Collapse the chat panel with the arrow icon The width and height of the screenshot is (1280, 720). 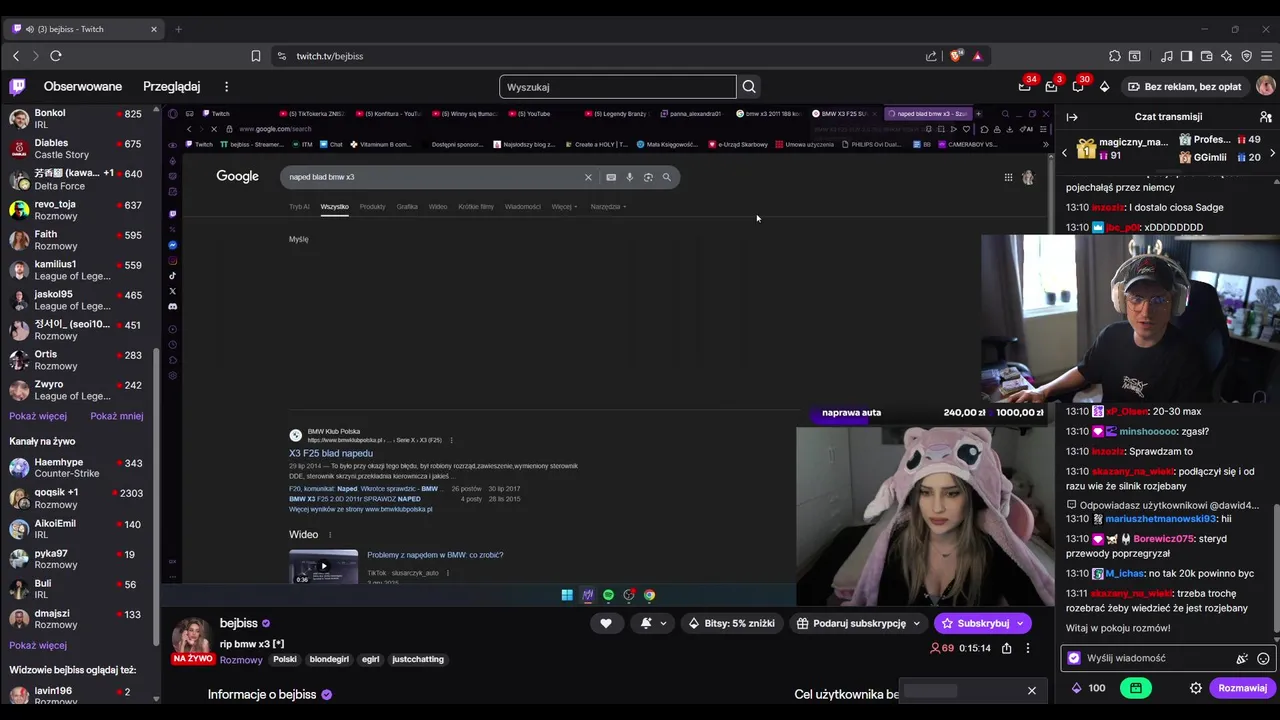click(x=1072, y=117)
